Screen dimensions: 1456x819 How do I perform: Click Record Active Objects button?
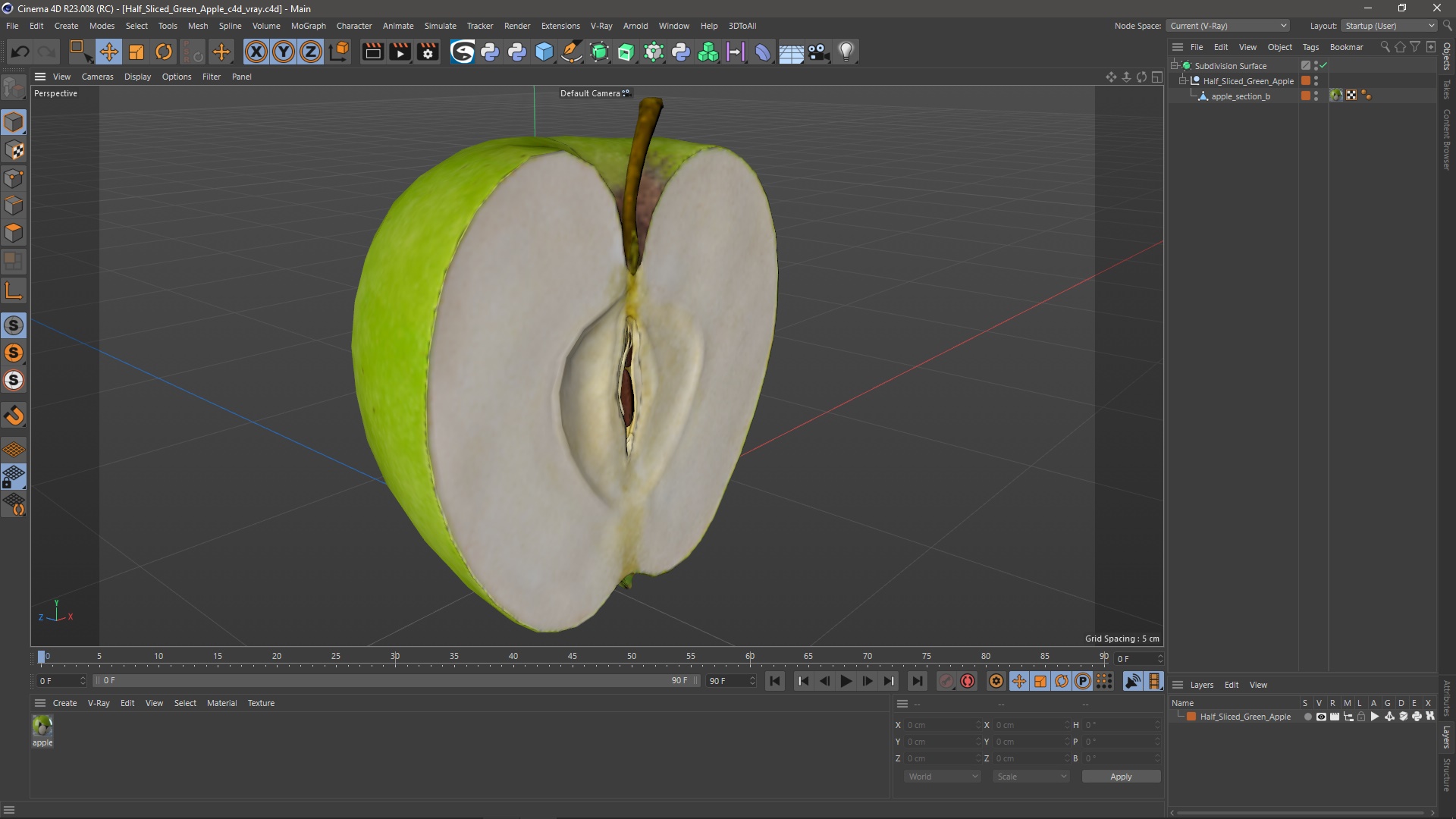(946, 681)
